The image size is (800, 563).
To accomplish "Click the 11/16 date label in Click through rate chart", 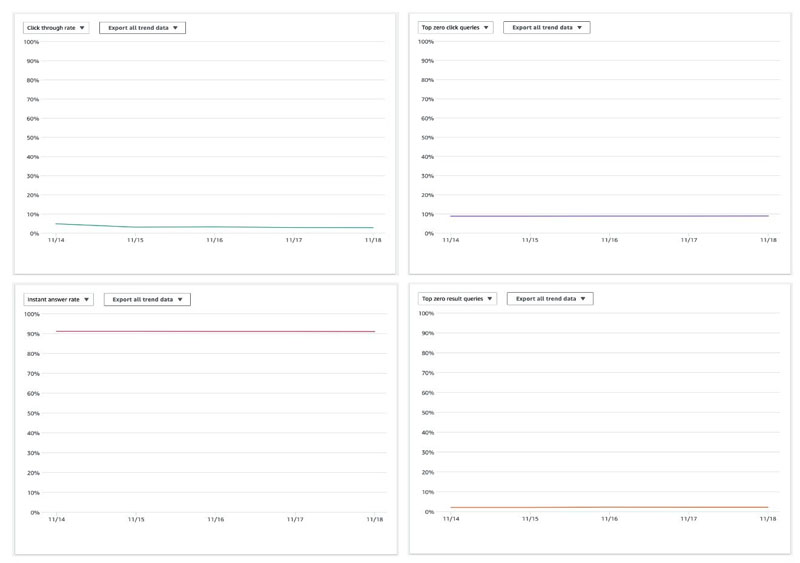I will 214,240.
